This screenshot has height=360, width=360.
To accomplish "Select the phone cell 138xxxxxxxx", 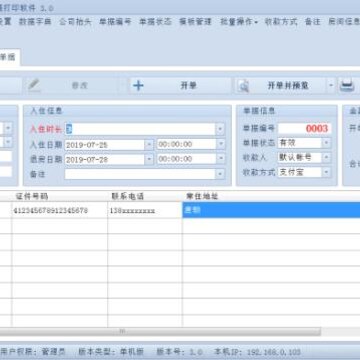I will click(x=145, y=210).
